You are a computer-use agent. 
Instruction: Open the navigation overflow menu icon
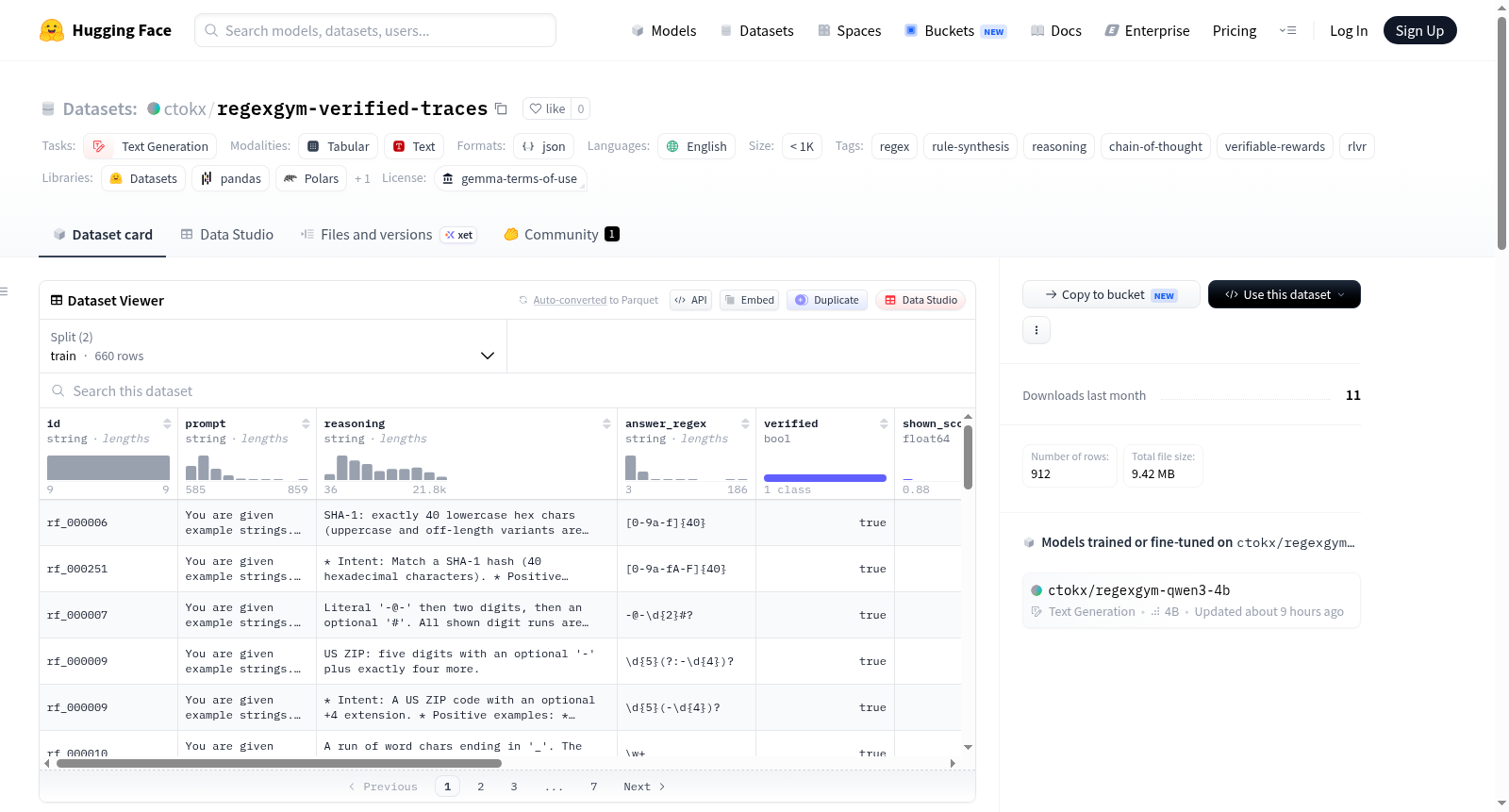(1287, 30)
